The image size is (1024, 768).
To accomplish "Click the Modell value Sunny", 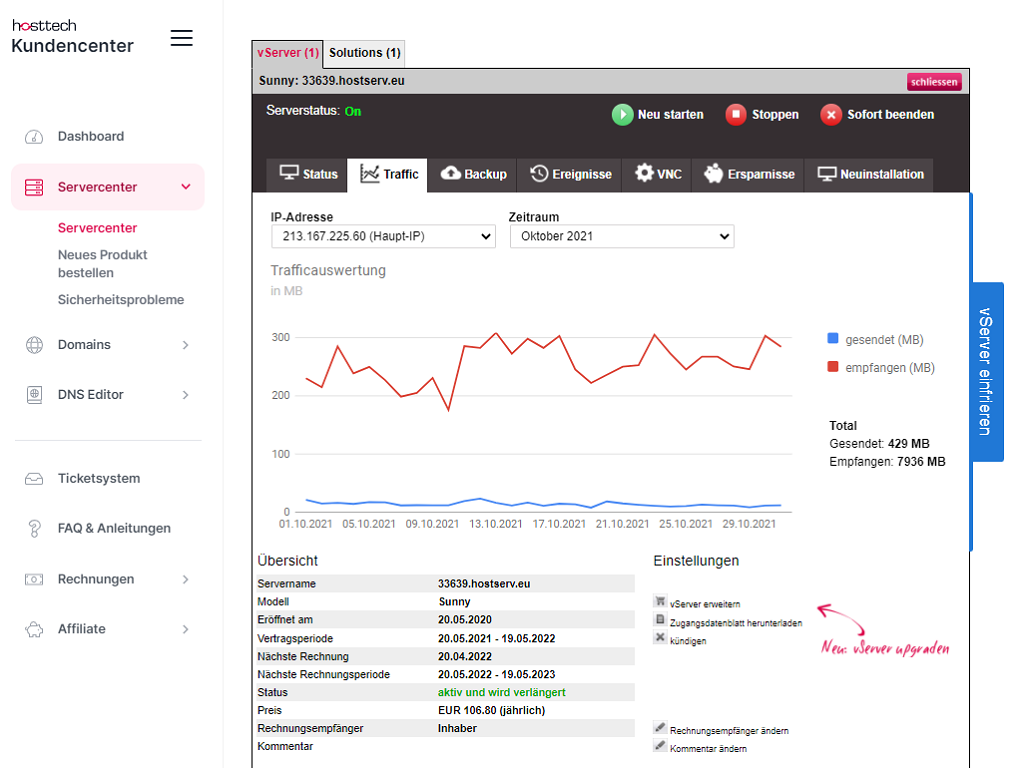I will 454,602.
